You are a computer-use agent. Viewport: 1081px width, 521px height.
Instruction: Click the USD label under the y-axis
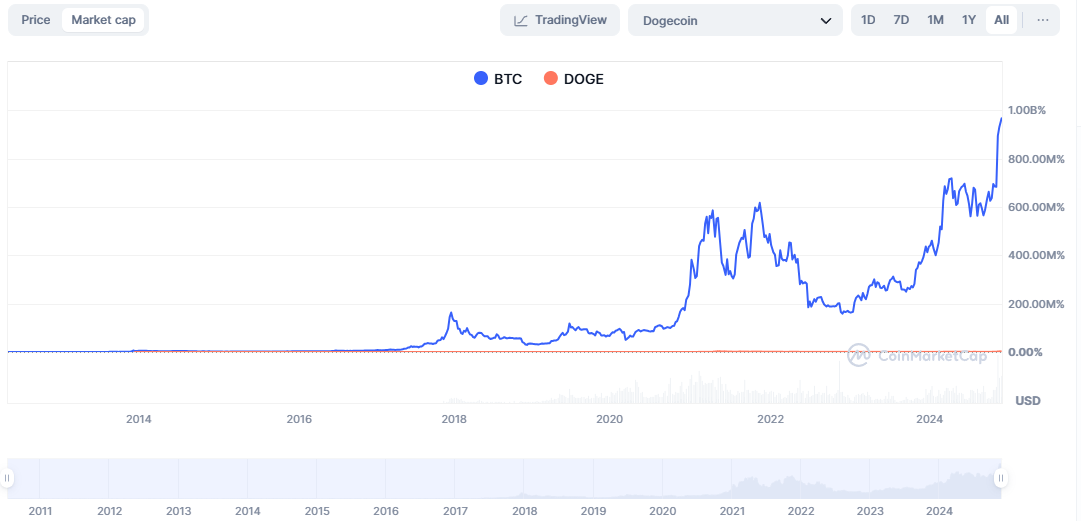pyautogui.click(x=1027, y=400)
